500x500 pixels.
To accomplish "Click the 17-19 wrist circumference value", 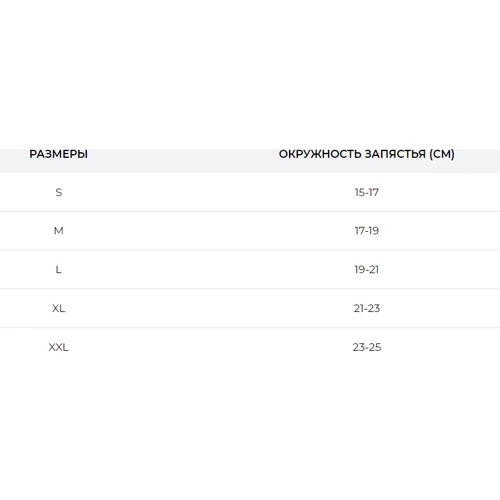I will pos(367,231).
